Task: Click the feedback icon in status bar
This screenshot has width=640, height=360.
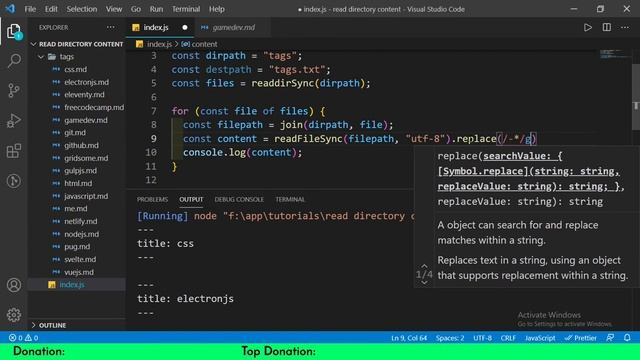Action: click(x=610, y=338)
